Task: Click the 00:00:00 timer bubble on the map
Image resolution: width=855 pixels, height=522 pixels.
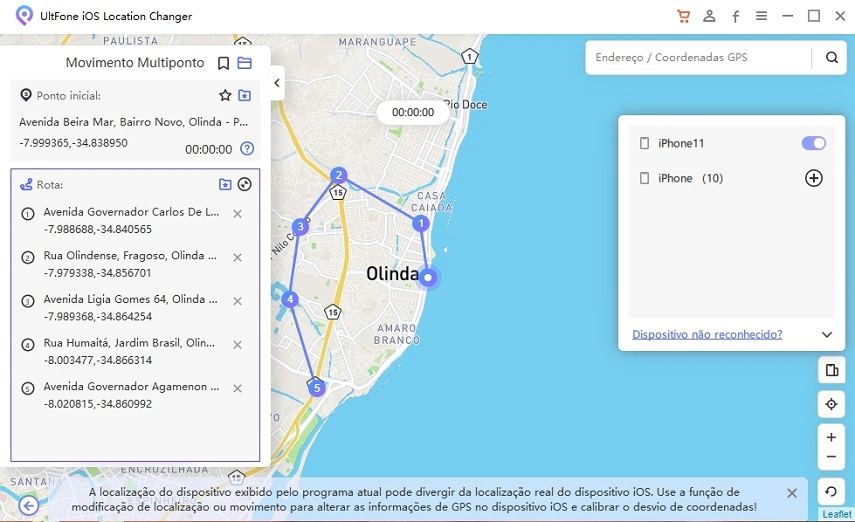Action: point(413,112)
